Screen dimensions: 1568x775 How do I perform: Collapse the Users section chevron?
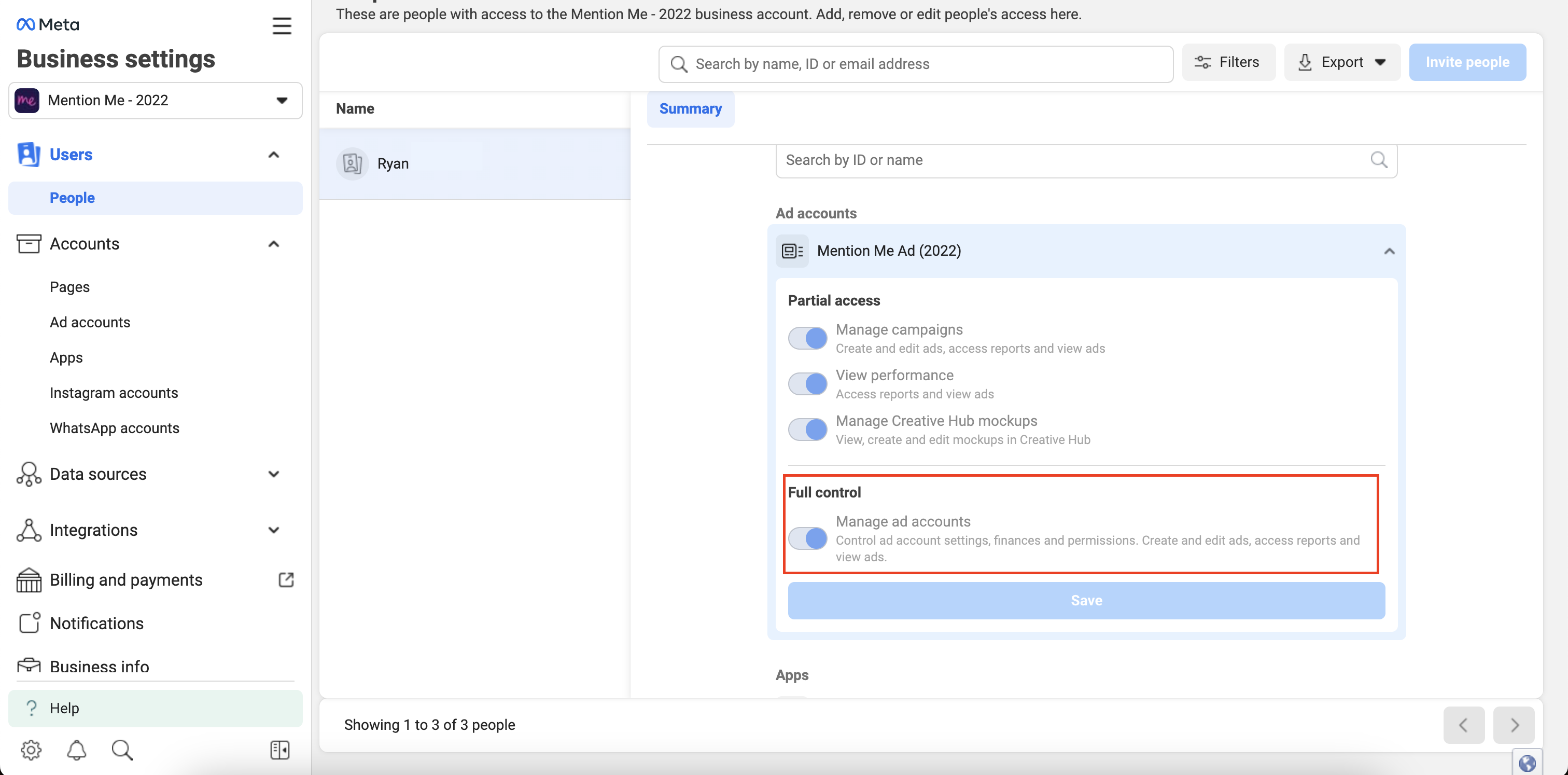click(x=274, y=155)
